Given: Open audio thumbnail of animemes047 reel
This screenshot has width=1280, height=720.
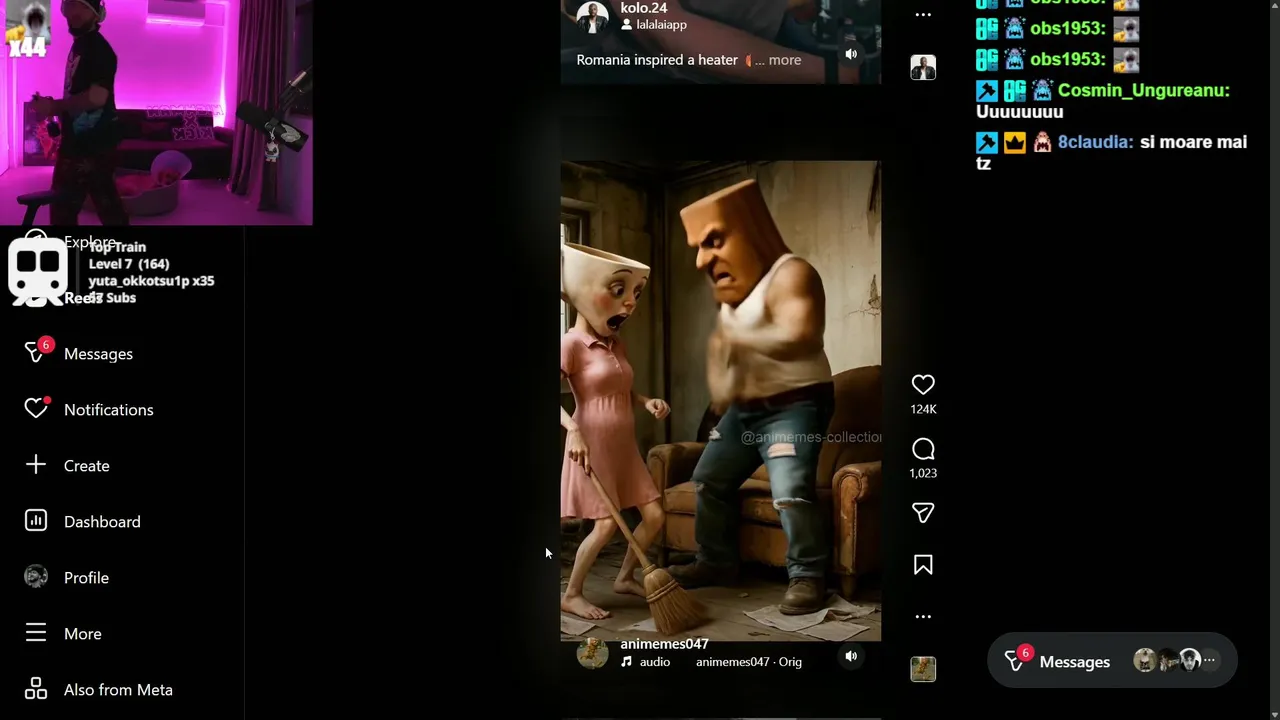Looking at the screenshot, I should [923, 669].
